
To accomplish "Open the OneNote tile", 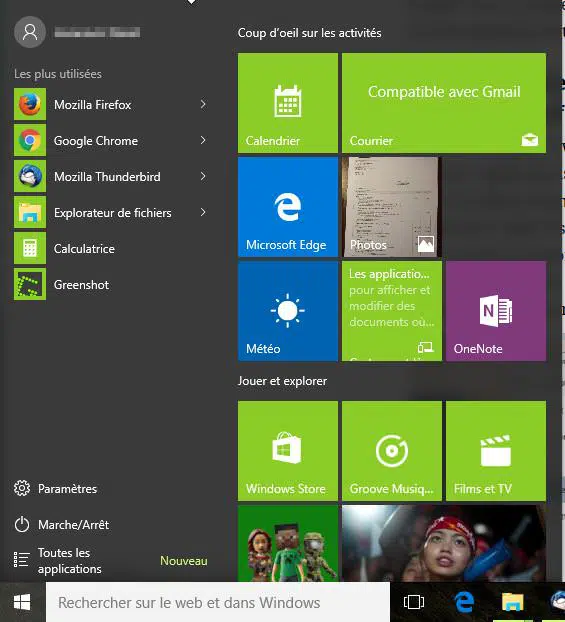I will point(496,311).
